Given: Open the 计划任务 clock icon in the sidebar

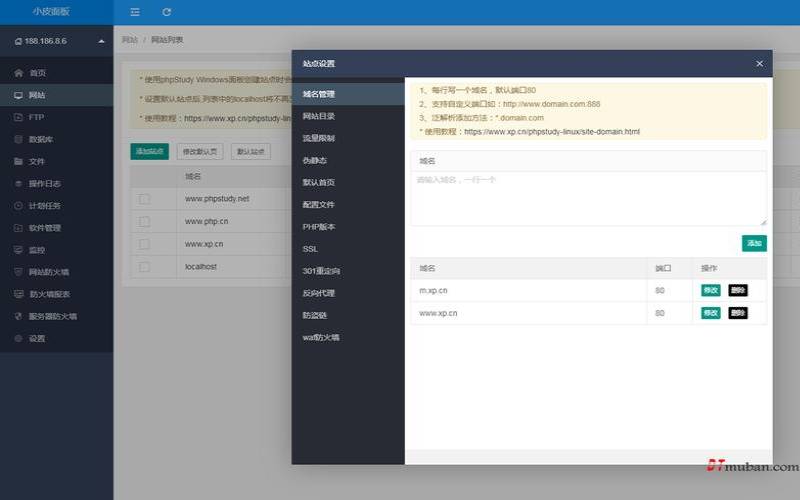Looking at the screenshot, I should [18, 206].
